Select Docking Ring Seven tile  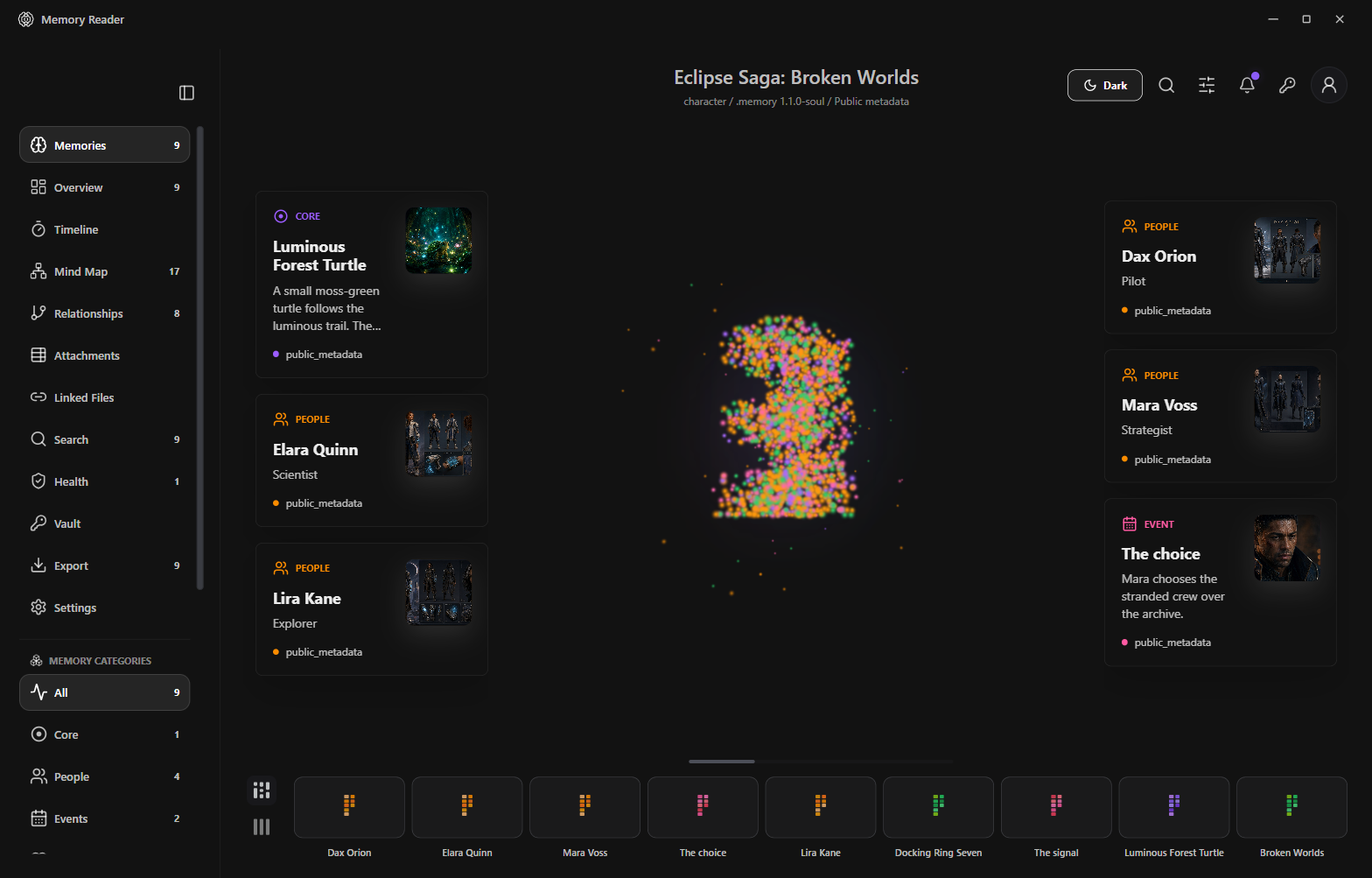(x=938, y=807)
